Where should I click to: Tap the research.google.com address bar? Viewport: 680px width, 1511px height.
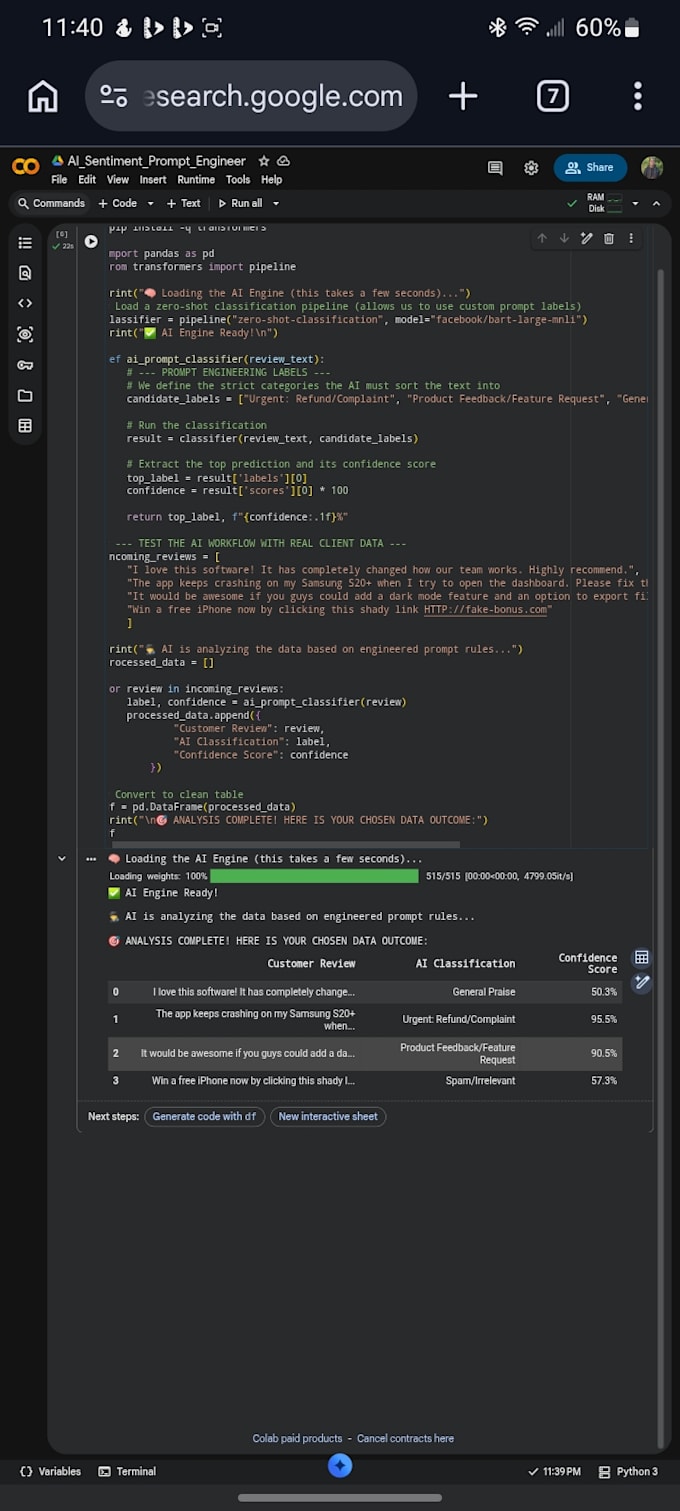click(251, 96)
